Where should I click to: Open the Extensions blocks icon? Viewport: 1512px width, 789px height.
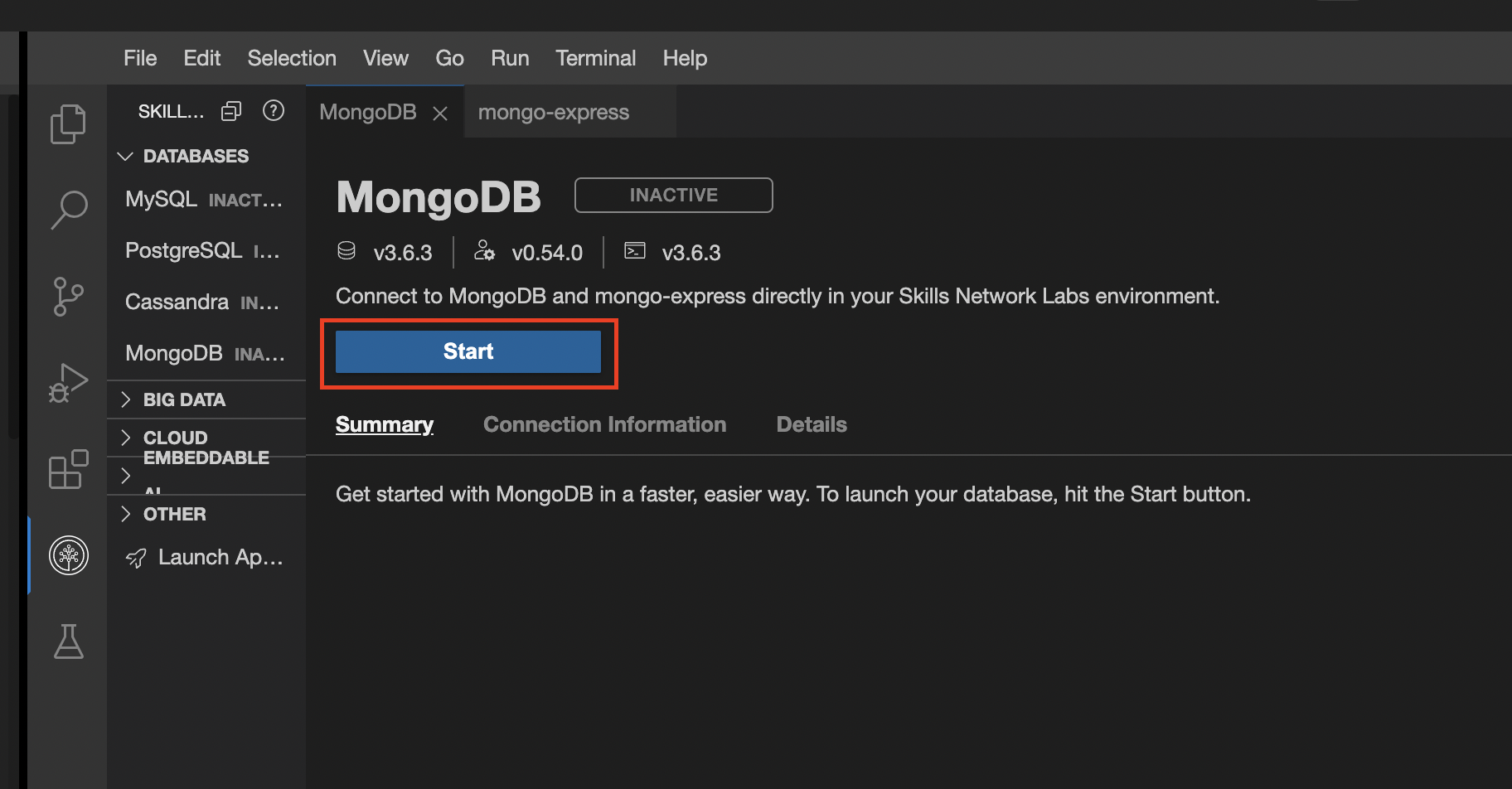68,469
